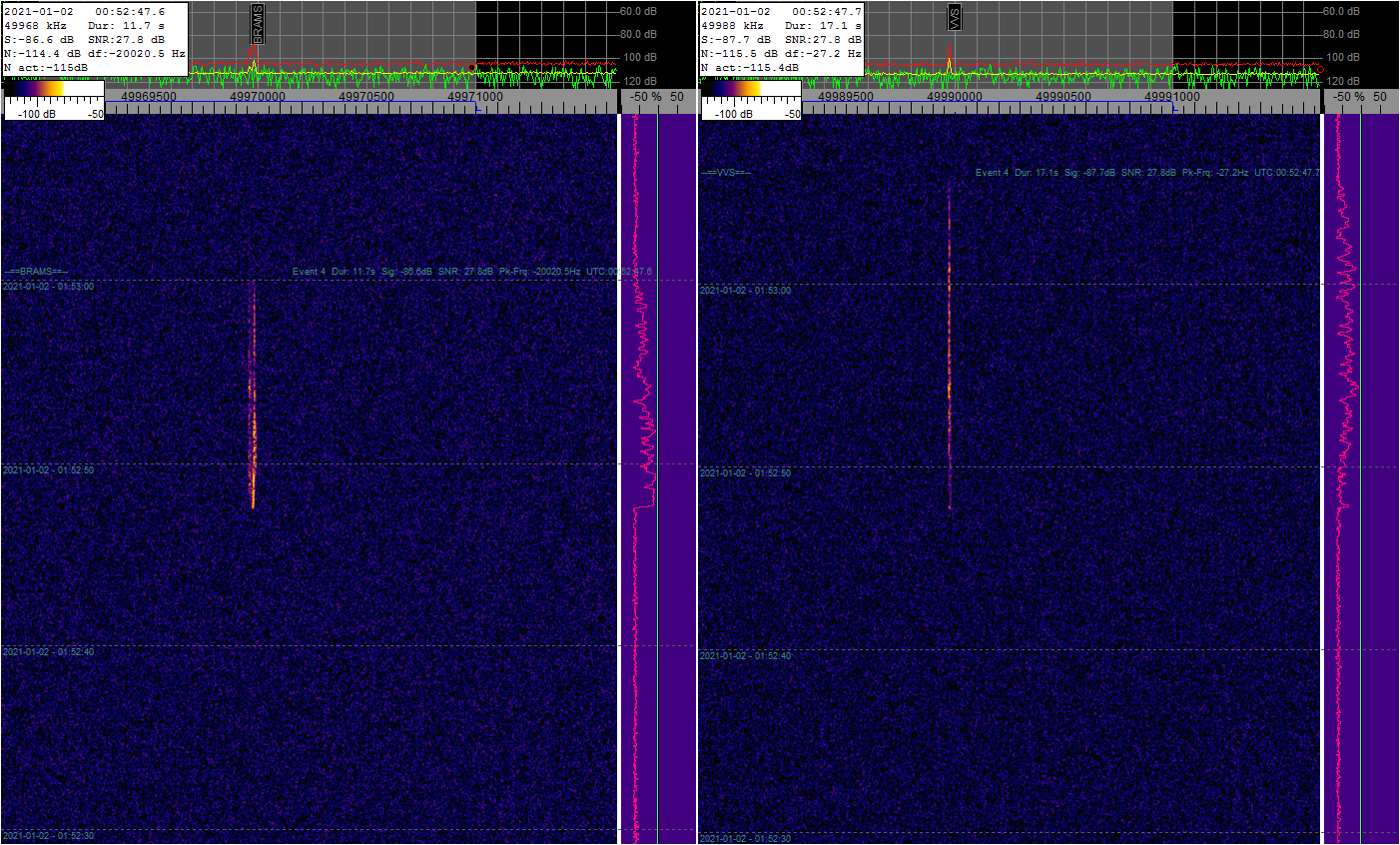Click the 01:52:40 time label in BRAMS waterfall
The height and width of the screenshot is (845, 1400).
[x=48, y=652]
